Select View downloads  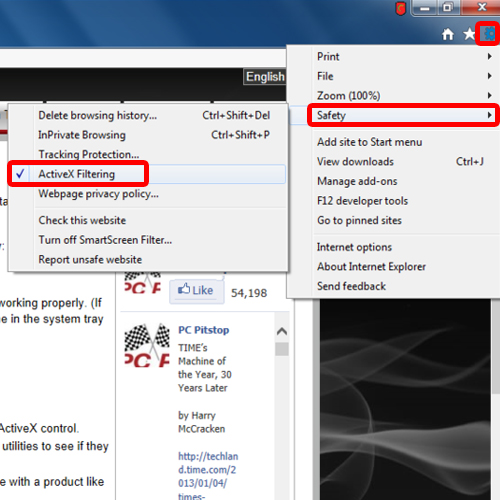[405, 162]
